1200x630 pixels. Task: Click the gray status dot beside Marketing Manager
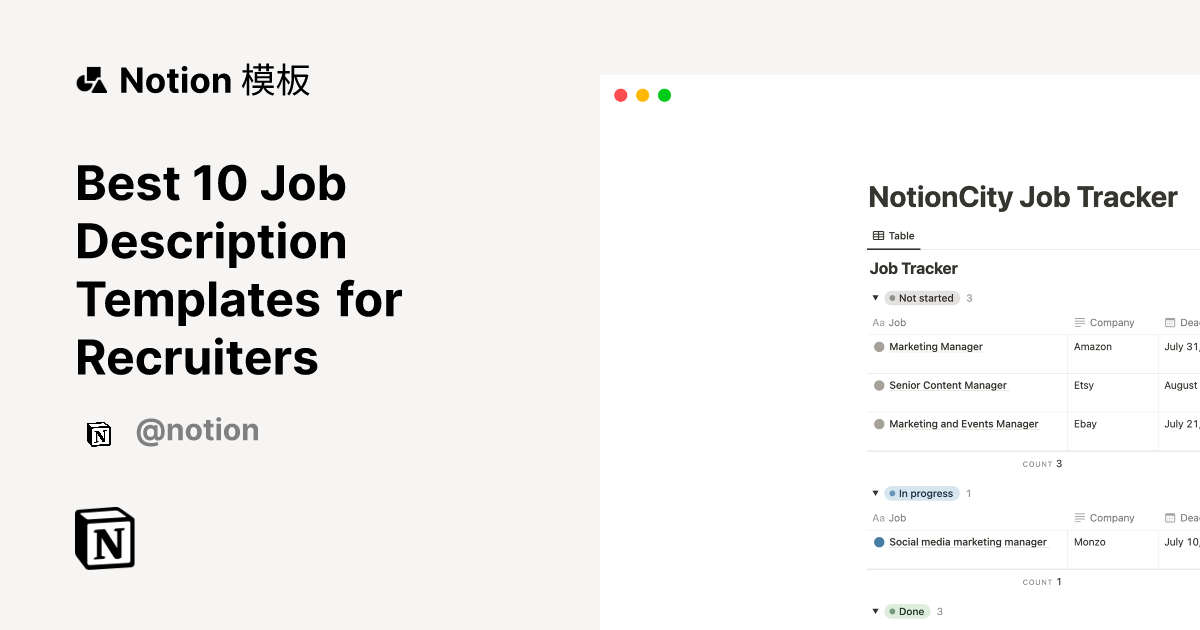coord(877,346)
